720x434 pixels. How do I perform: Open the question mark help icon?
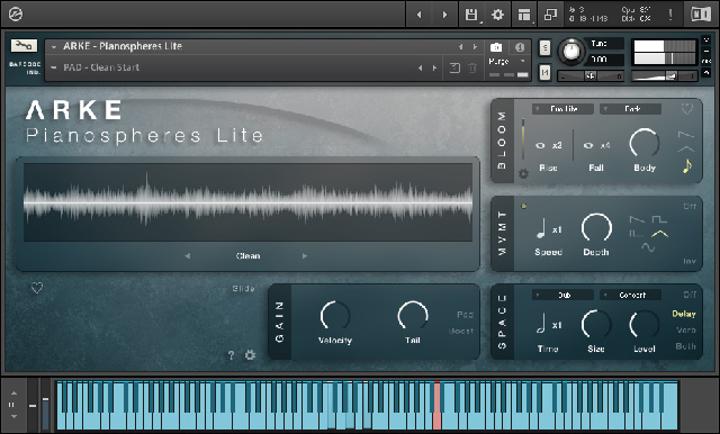click(x=231, y=355)
